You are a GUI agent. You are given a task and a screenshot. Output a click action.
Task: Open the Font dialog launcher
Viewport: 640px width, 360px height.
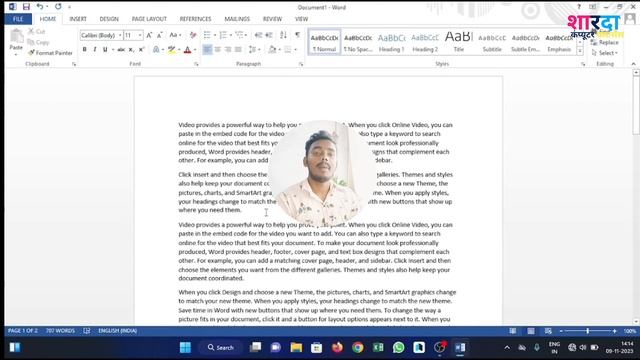[x=196, y=64]
